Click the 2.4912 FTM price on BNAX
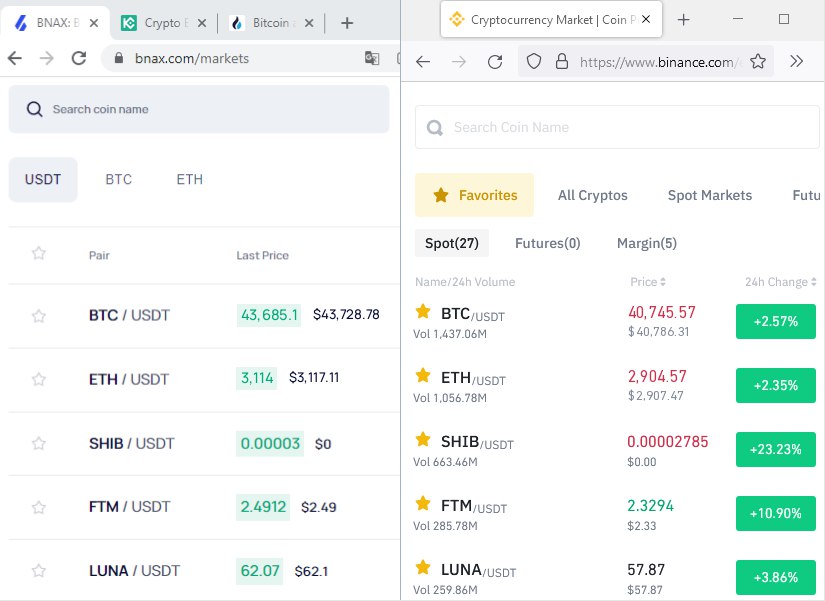 263,507
